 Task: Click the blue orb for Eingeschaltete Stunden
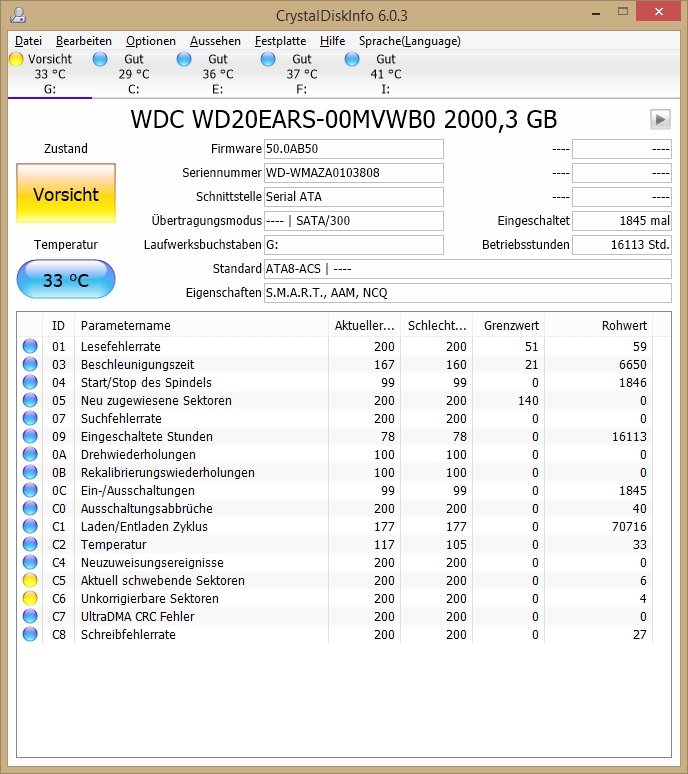point(30,436)
